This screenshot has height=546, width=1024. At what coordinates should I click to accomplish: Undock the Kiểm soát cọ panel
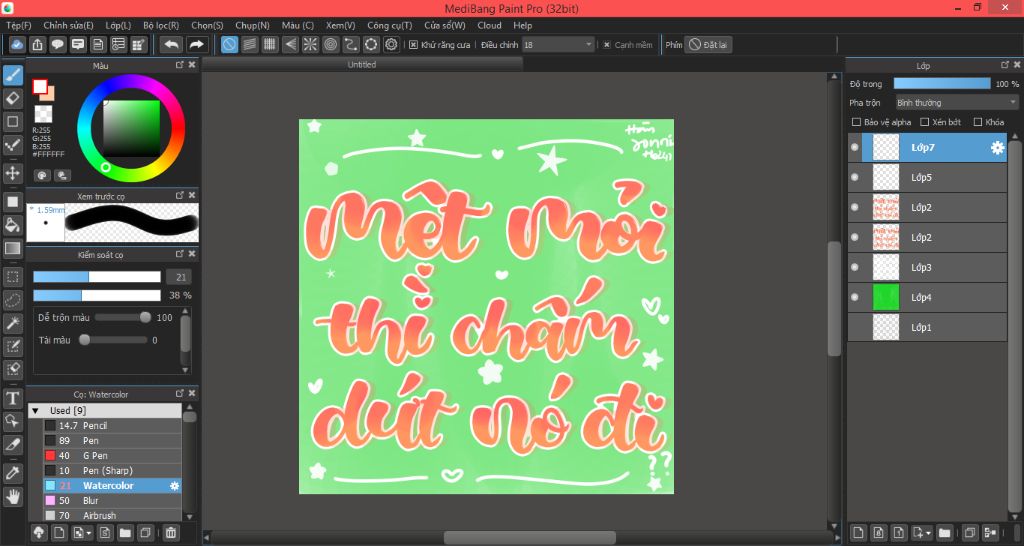[x=180, y=254]
